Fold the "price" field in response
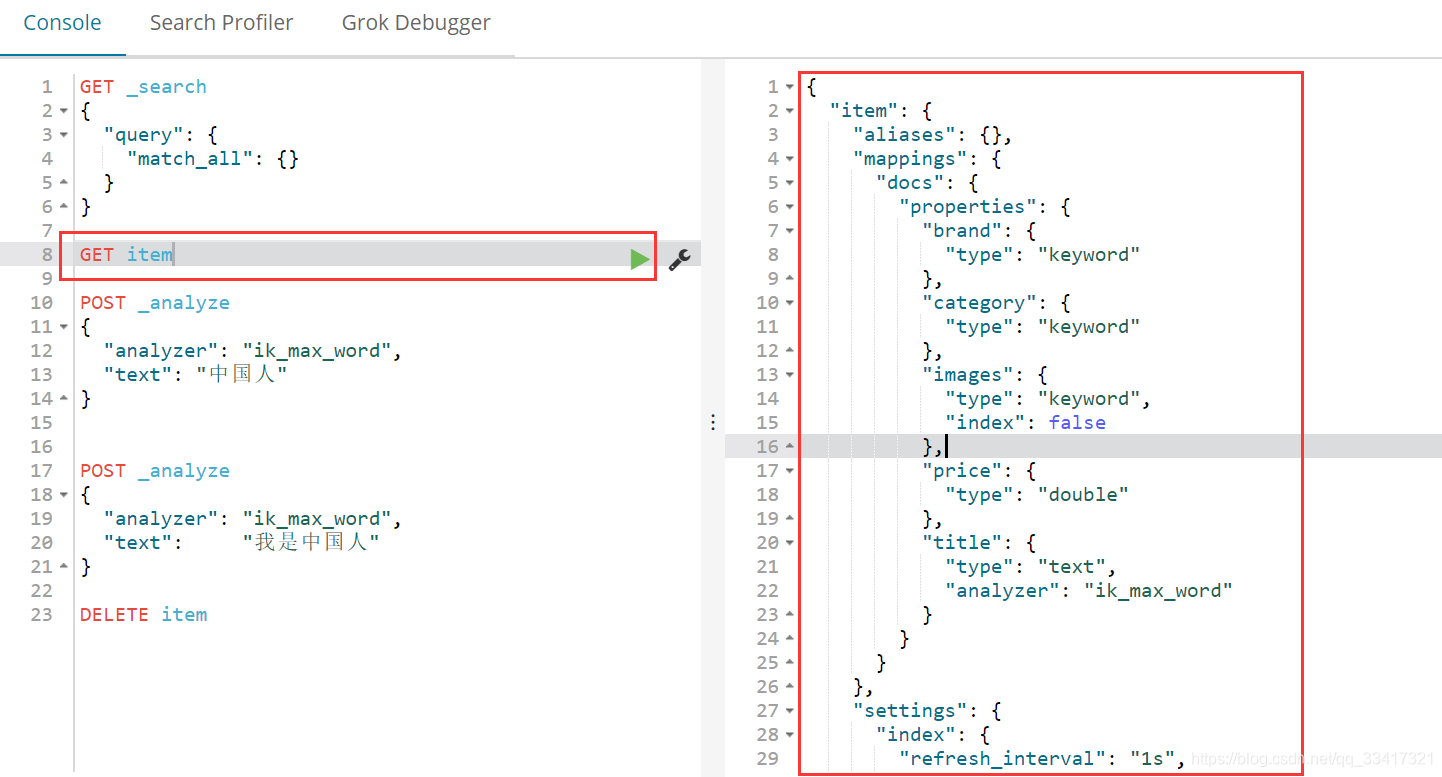 point(789,471)
